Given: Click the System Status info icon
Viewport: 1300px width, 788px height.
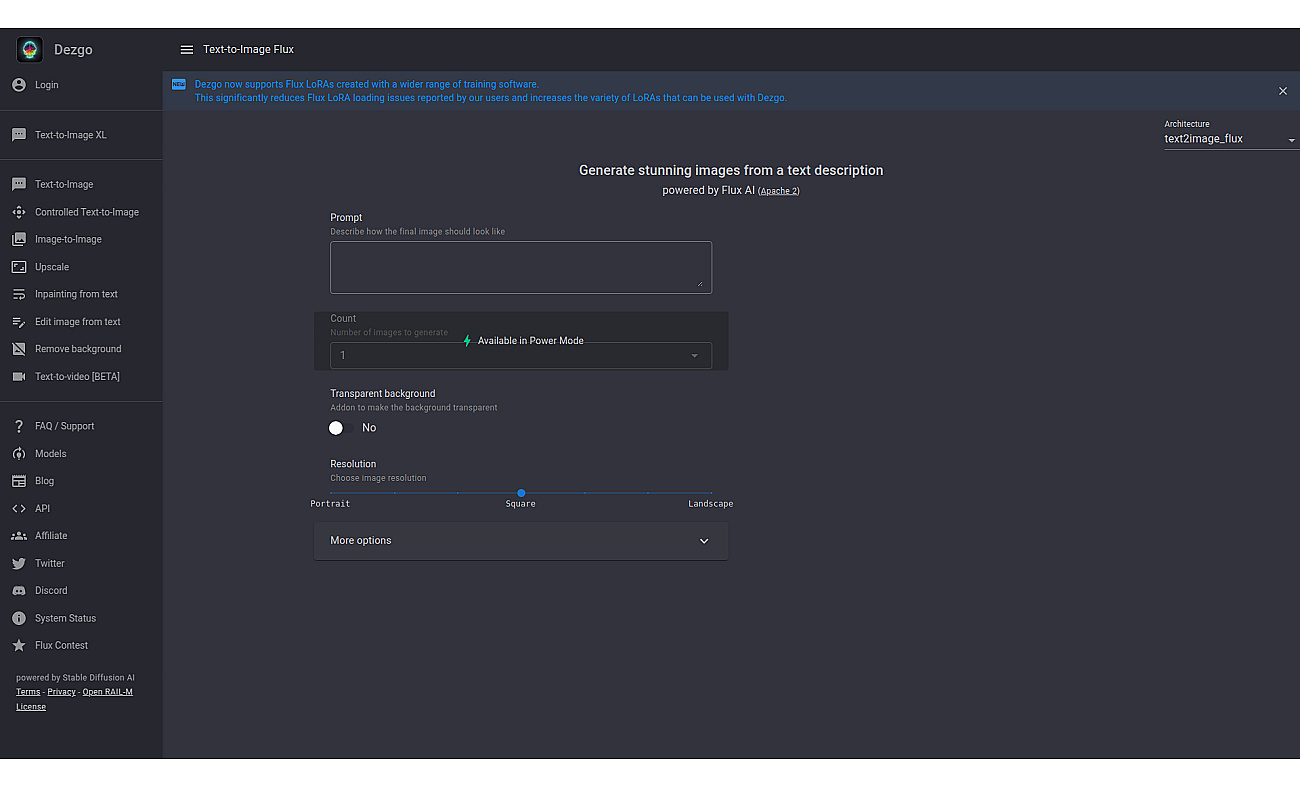Looking at the screenshot, I should [19, 618].
